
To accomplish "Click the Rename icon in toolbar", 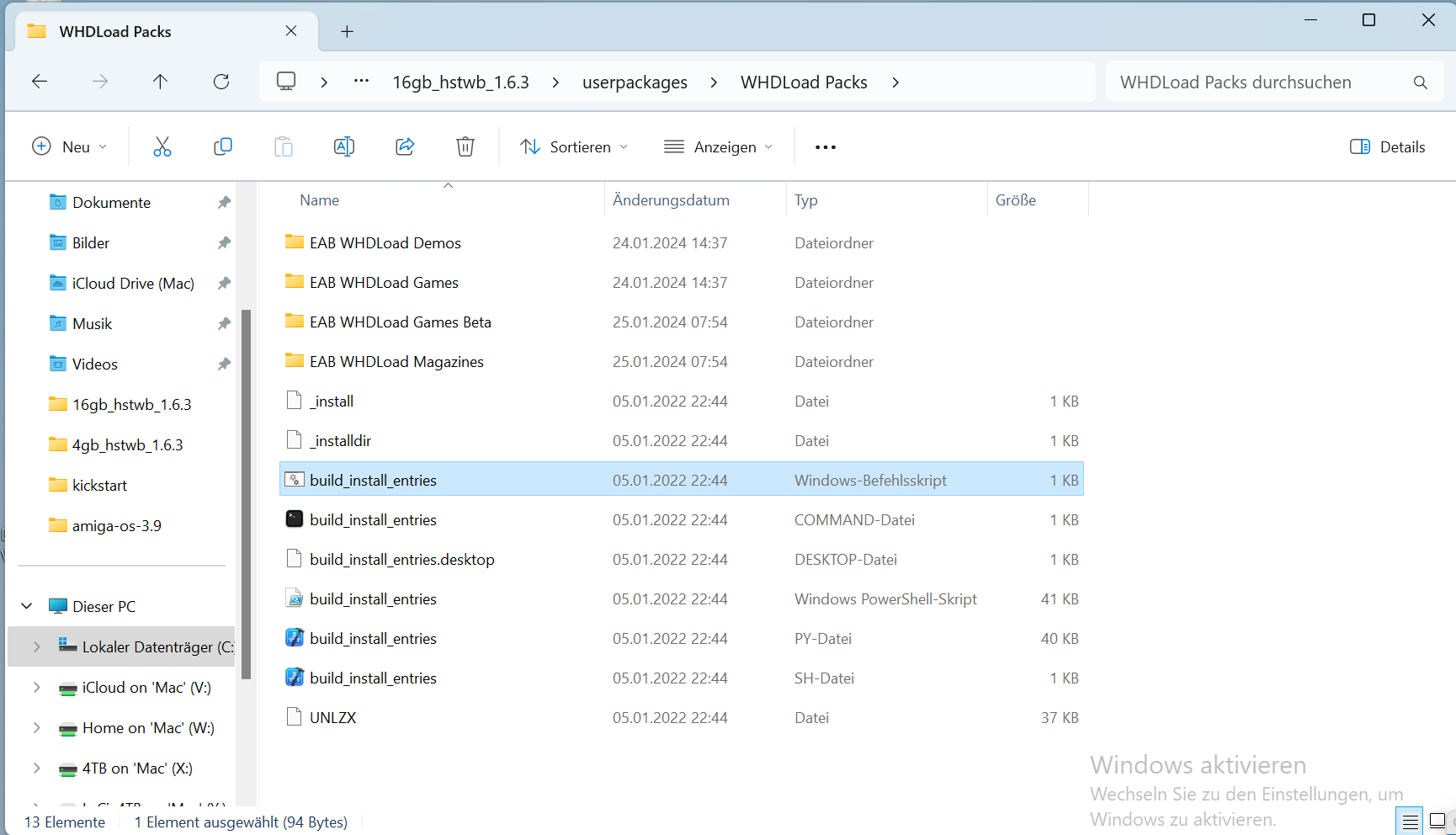I will pyautogui.click(x=344, y=147).
